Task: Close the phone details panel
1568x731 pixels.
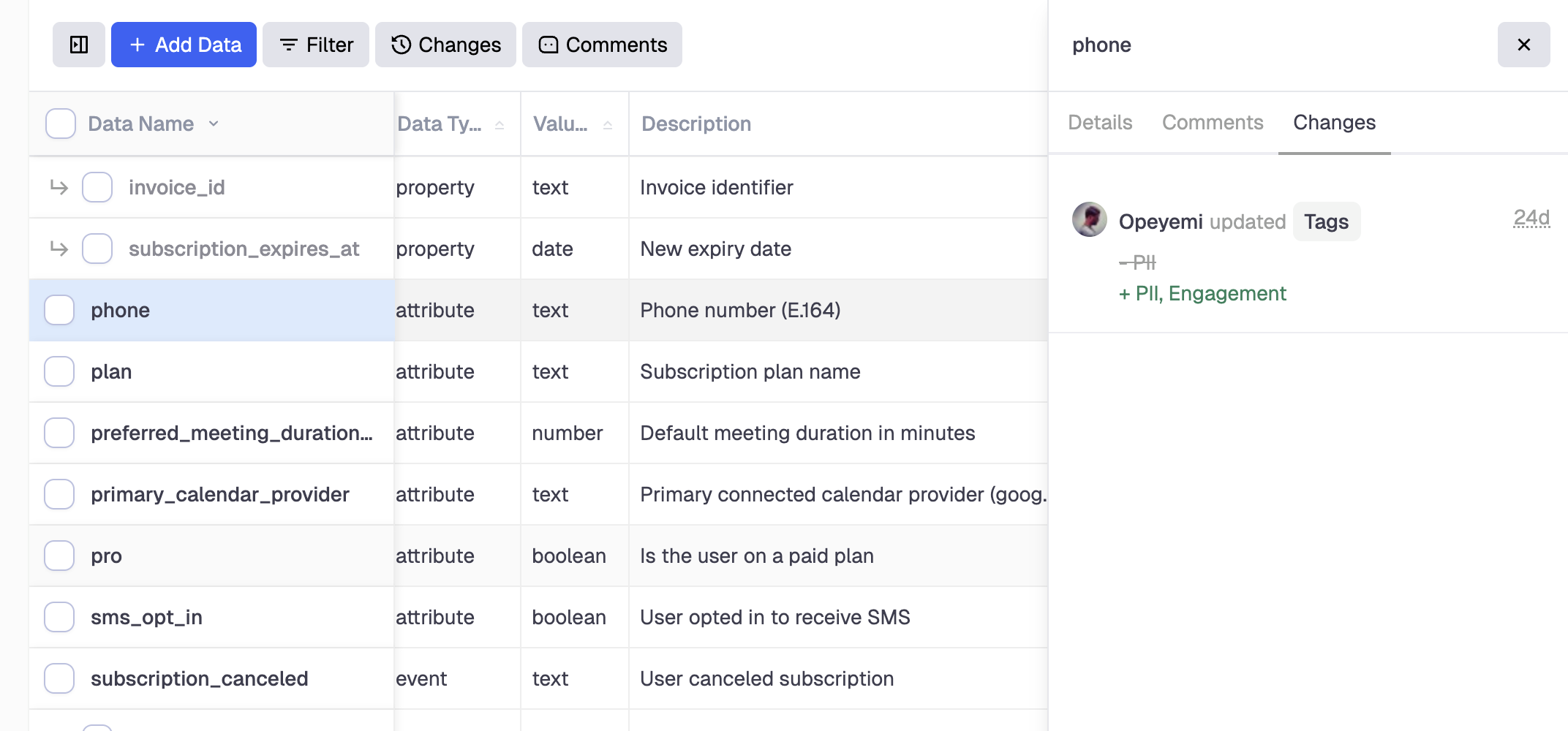Action: [1524, 45]
